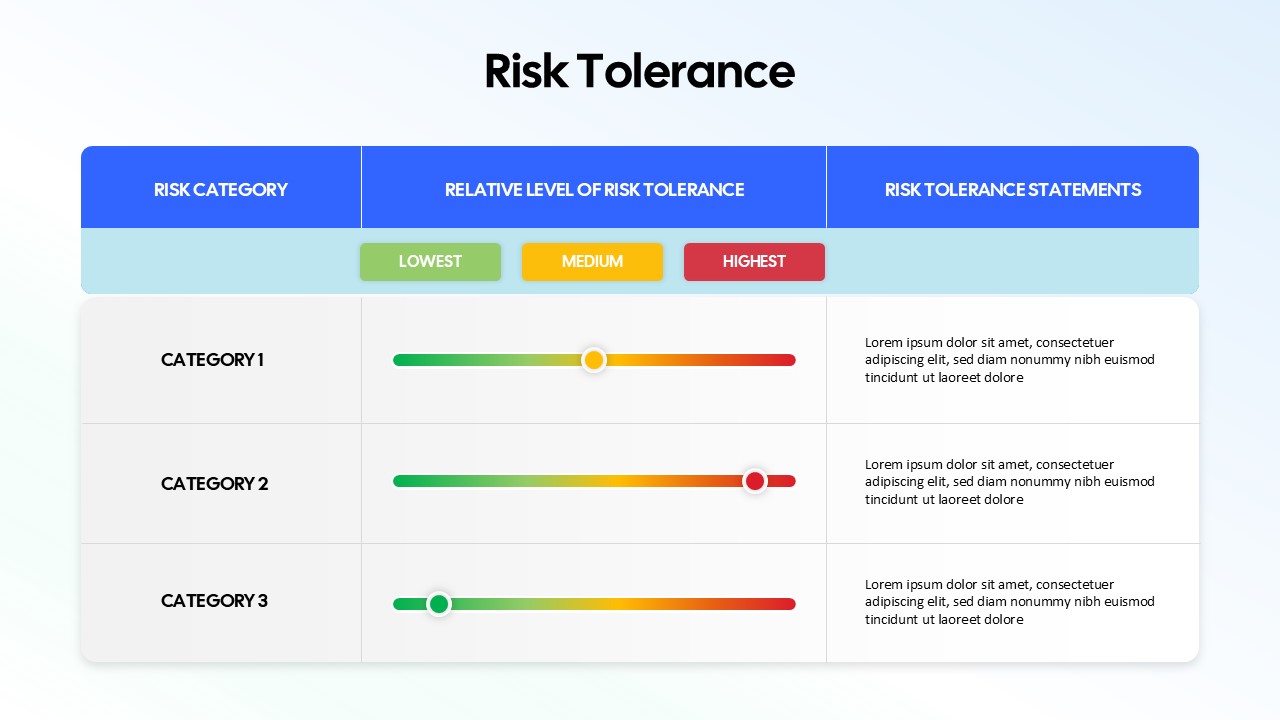Click the Lorem ipsum statement for Category 1
Viewport: 1280px width, 720px height.
pyautogui.click(x=1010, y=360)
